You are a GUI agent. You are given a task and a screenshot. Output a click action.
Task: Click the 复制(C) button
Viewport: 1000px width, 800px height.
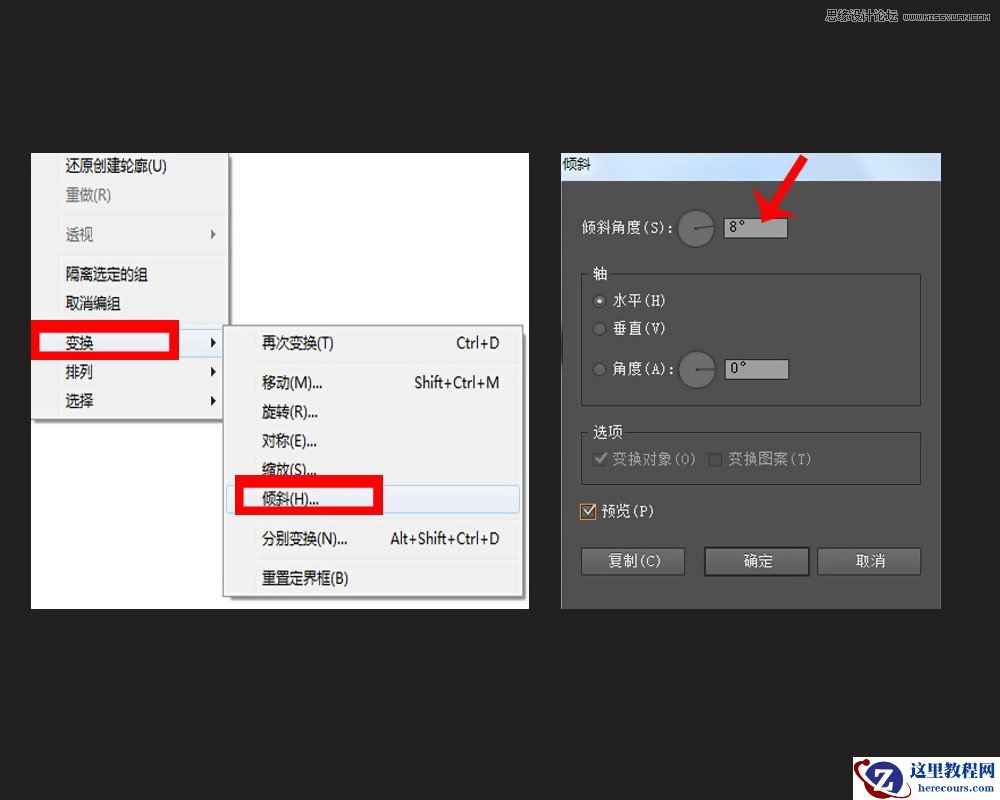click(x=632, y=561)
